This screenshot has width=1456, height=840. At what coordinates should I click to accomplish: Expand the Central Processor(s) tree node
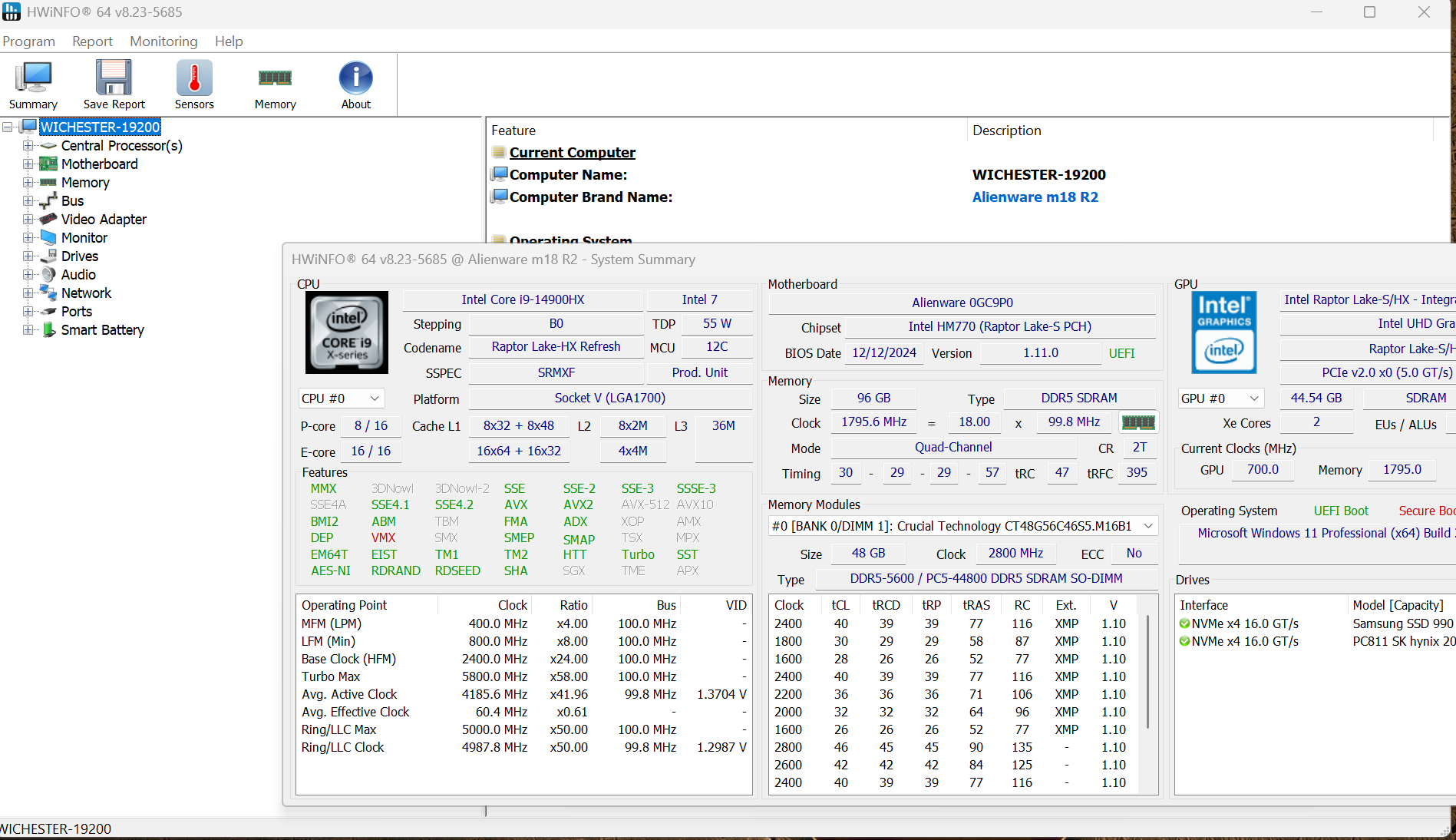point(28,146)
